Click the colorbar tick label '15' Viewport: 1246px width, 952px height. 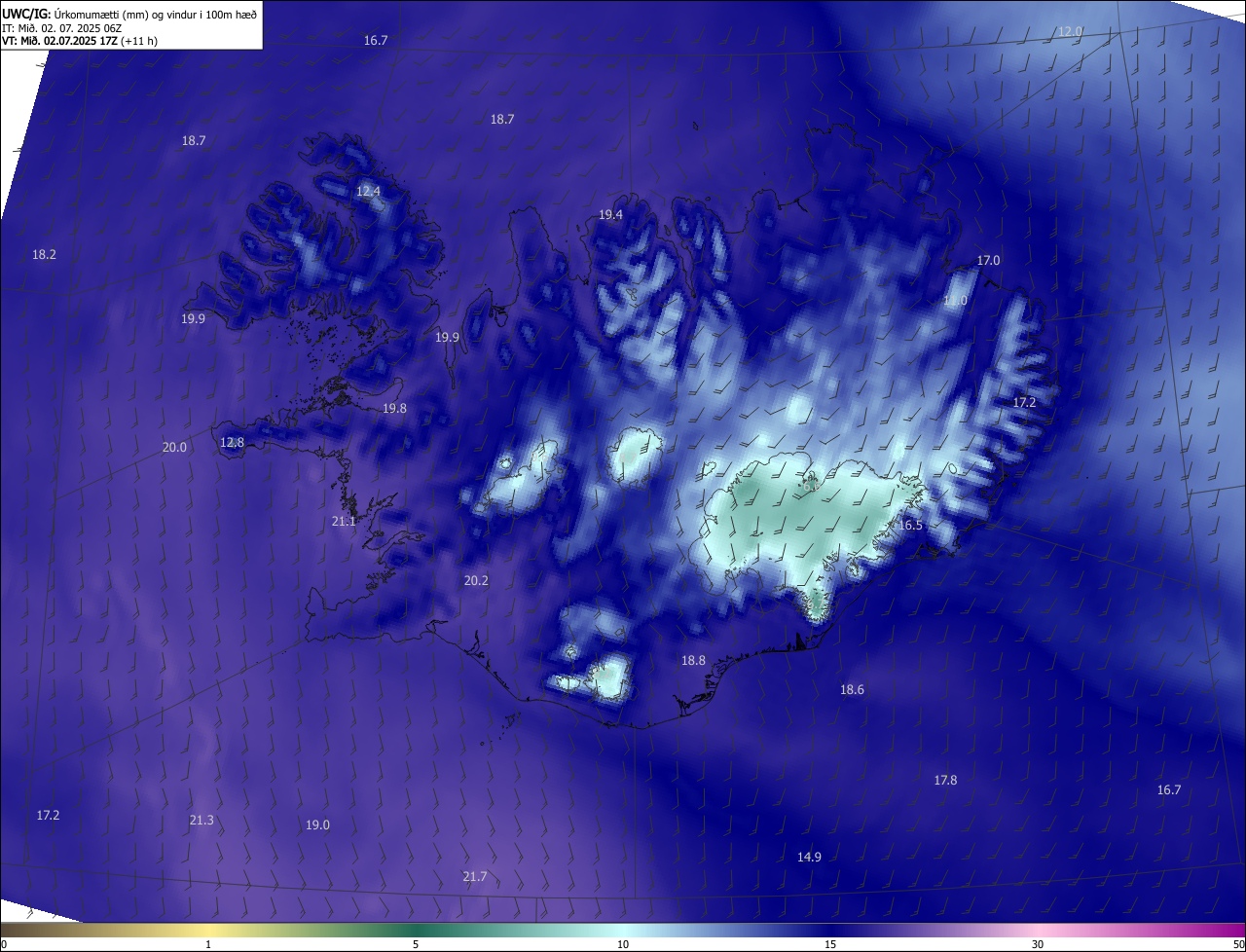click(830, 944)
